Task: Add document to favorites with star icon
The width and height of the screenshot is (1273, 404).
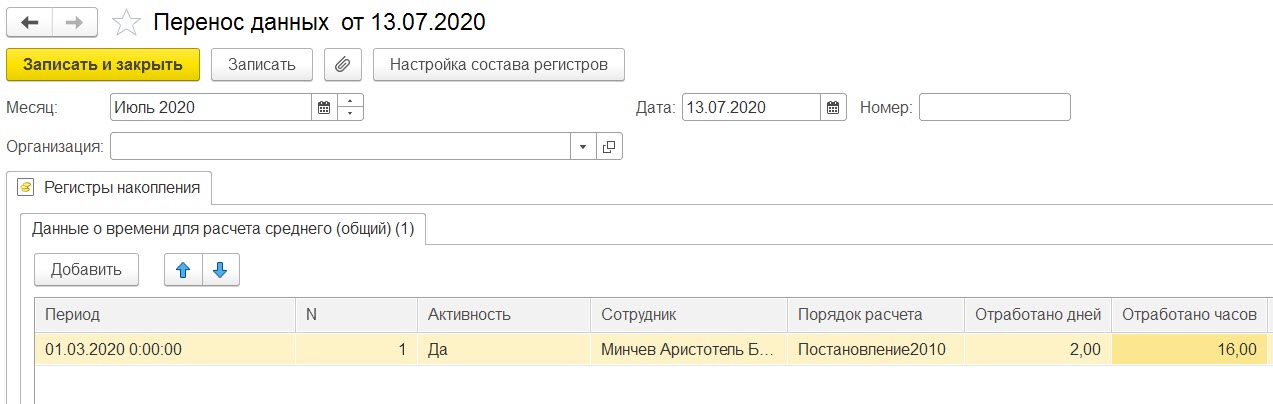Action: pyautogui.click(x=126, y=21)
